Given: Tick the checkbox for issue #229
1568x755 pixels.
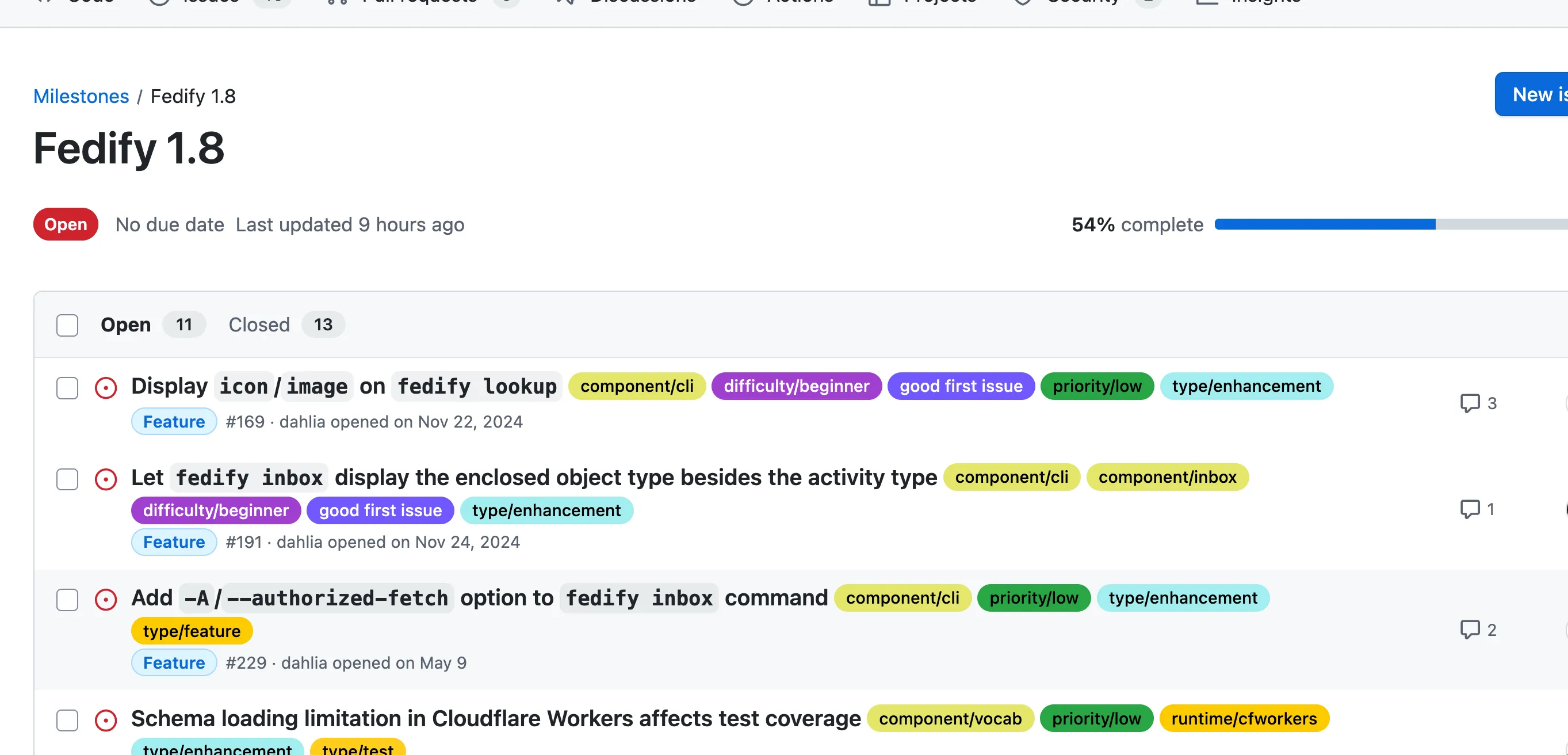Looking at the screenshot, I should coord(67,600).
